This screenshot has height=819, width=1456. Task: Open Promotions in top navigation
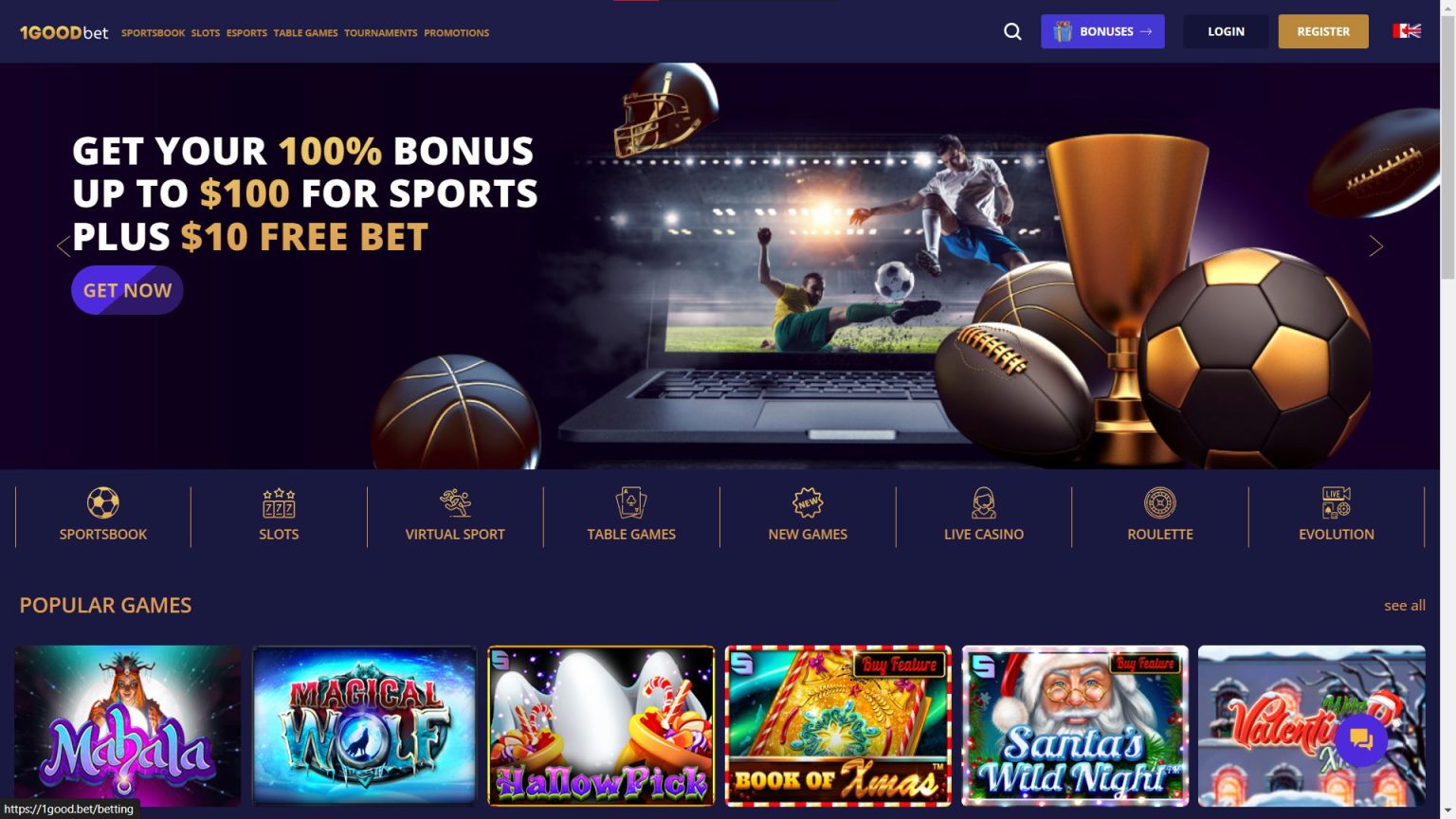pyautogui.click(x=456, y=32)
